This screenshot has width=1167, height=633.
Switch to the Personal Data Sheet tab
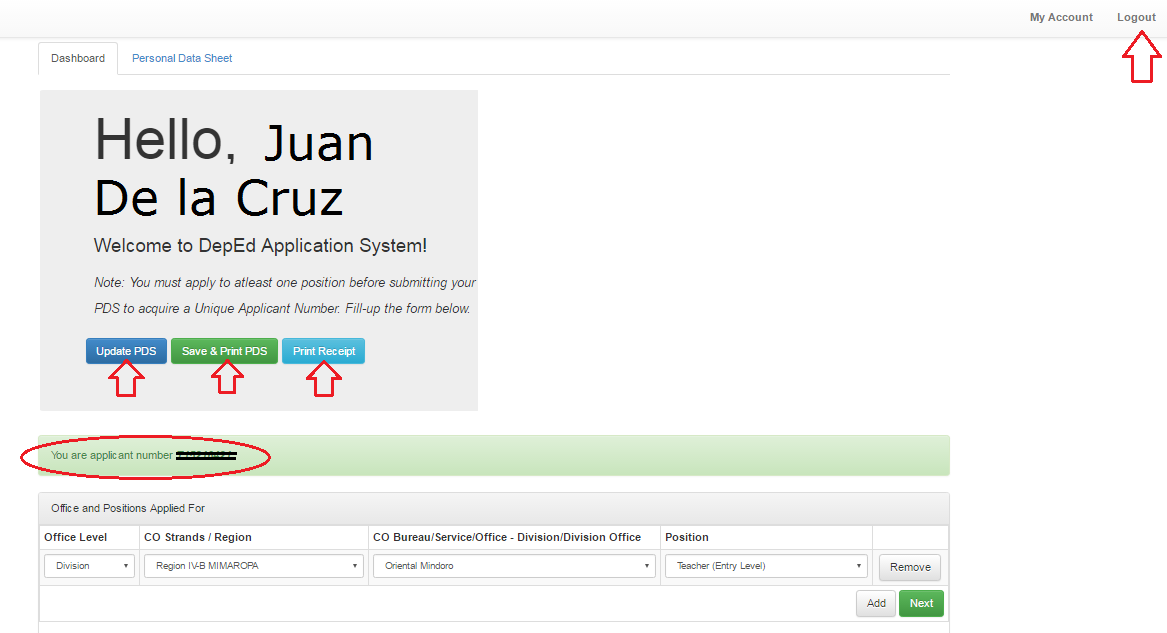click(182, 58)
